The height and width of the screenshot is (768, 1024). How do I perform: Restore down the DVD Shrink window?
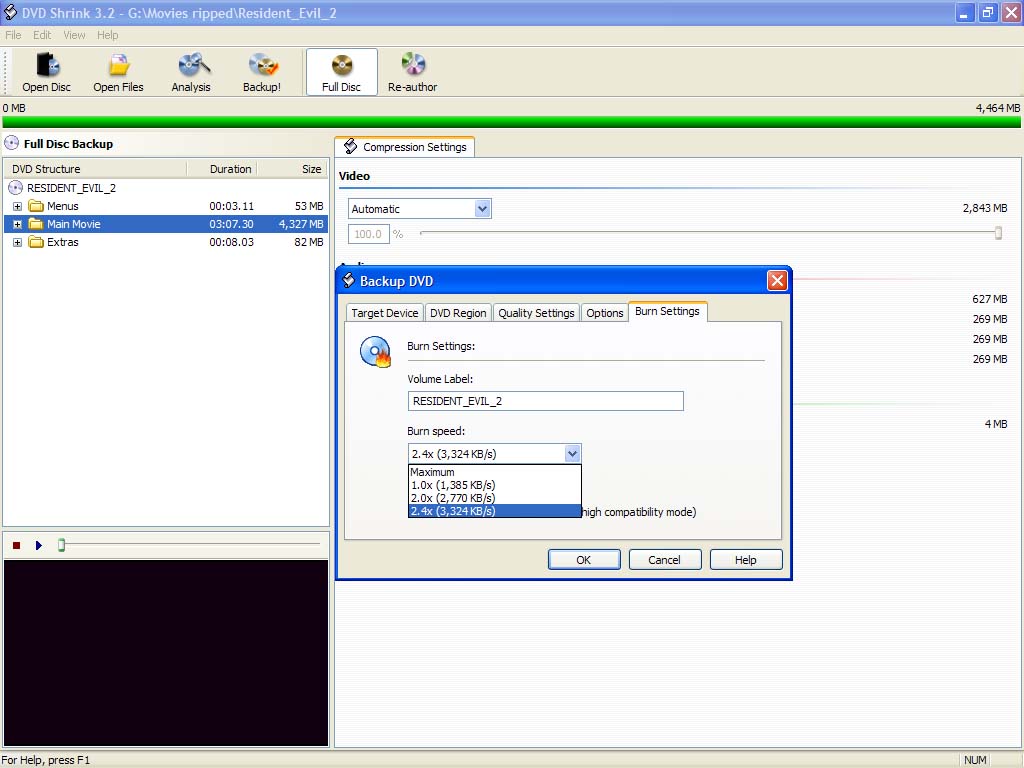click(x=987, y=13)
